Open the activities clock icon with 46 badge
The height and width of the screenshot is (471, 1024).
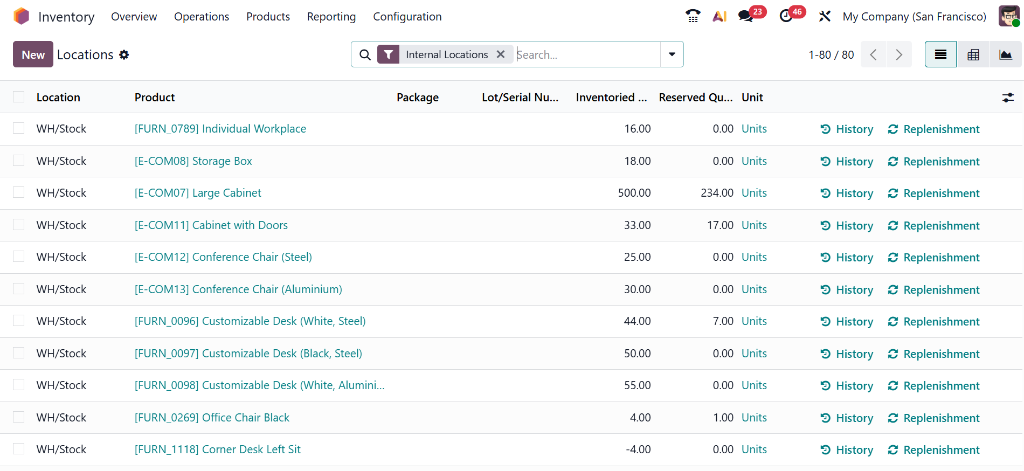click(786, 16)
